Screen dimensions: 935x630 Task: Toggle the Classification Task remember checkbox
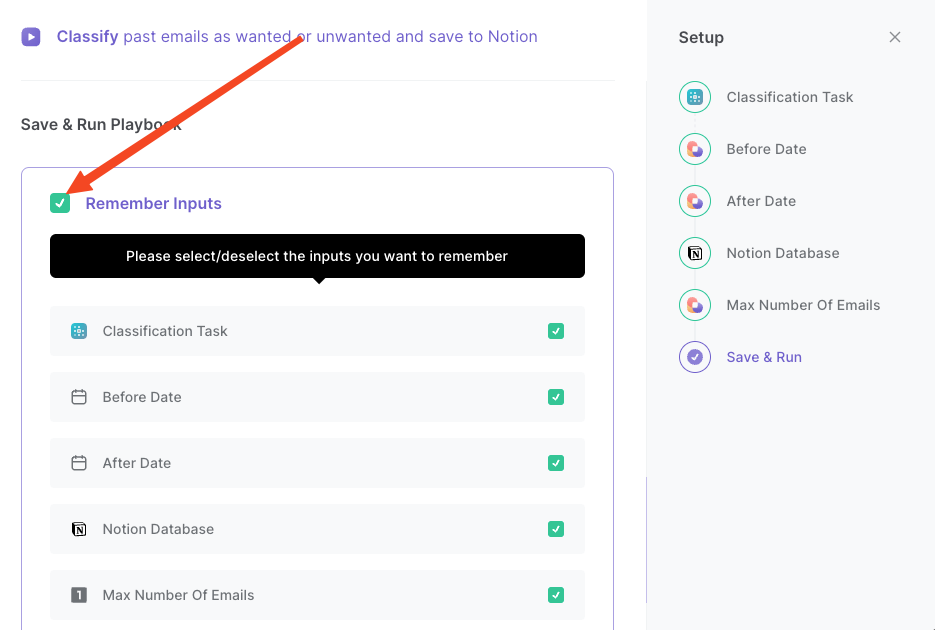tap(556, 331)
